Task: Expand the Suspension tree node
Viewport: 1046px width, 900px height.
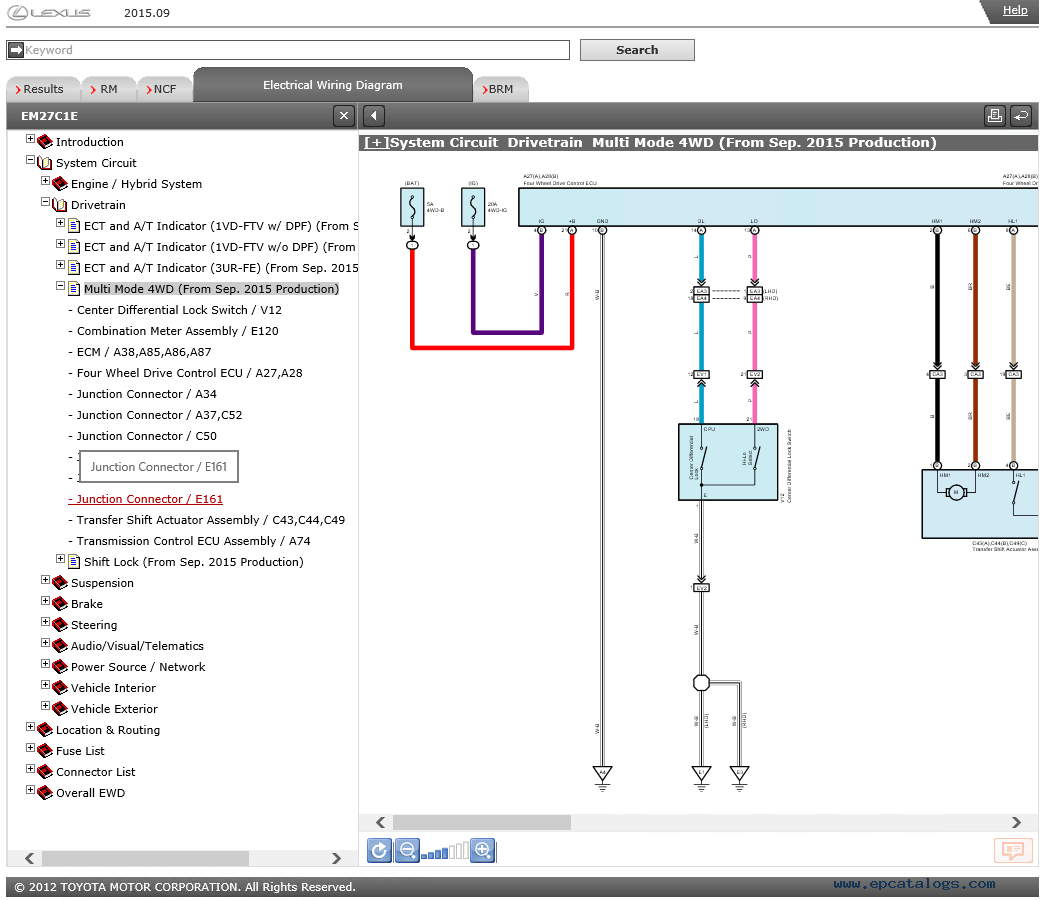Action: [45, 580]
